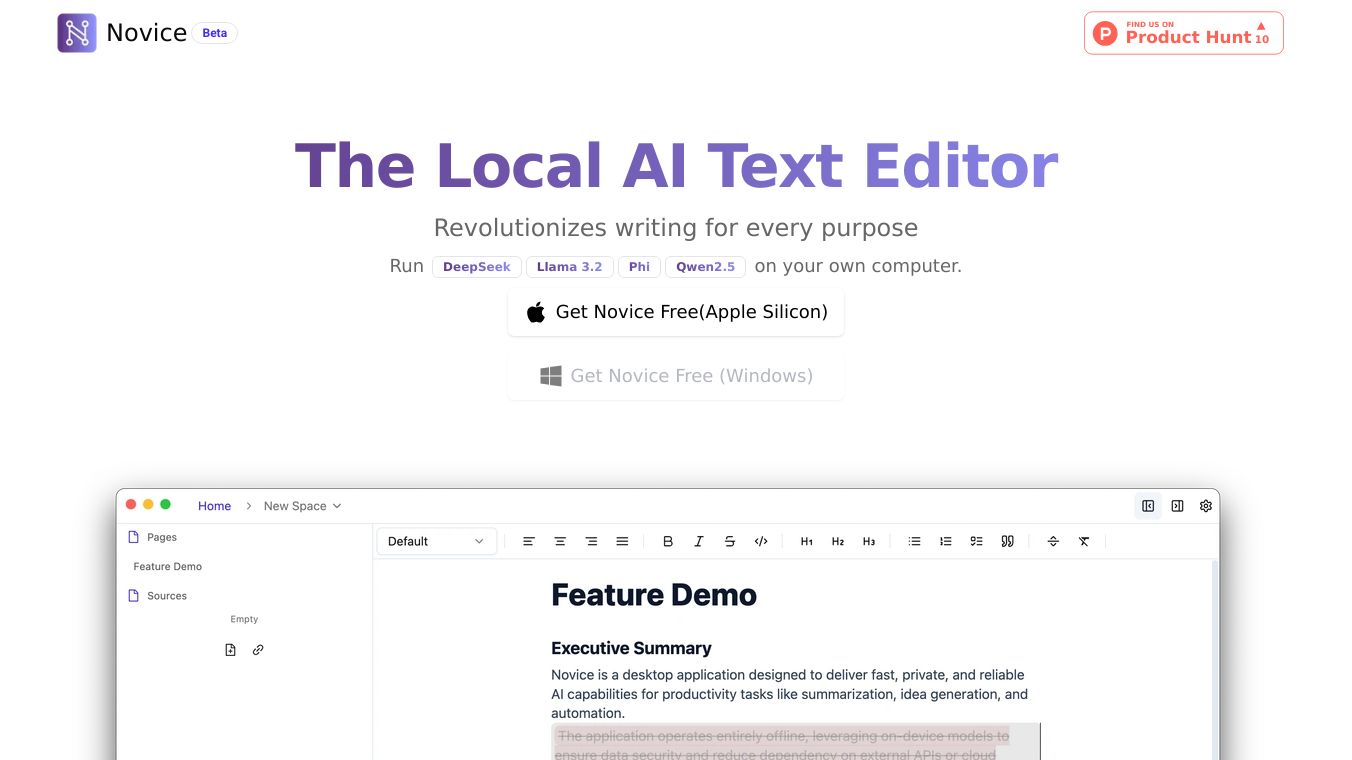Select the Llama 3.2 model tag
The image size is (1352, 760).
pos(570,267)
